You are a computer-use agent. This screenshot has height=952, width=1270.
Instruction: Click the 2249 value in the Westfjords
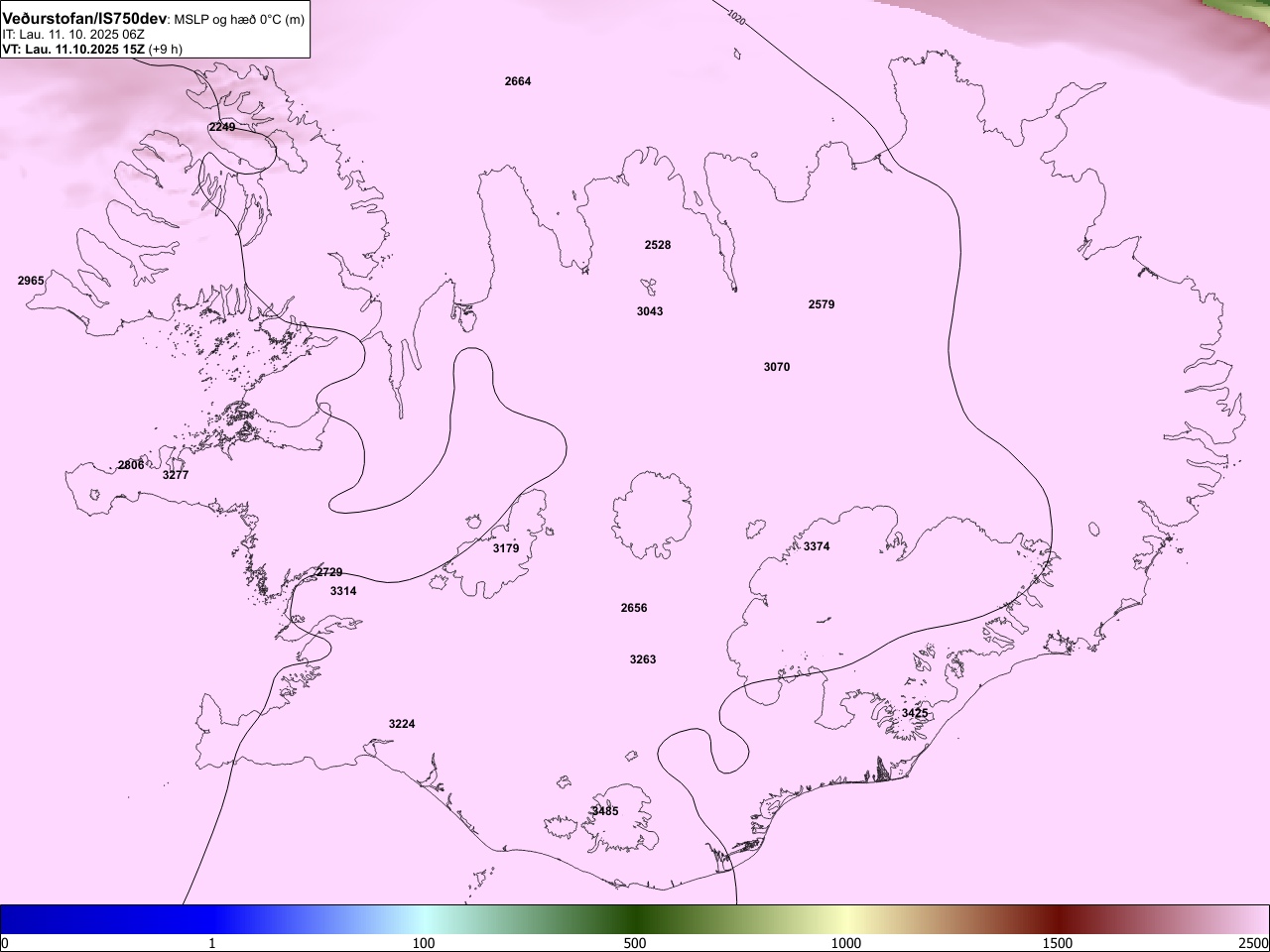pos(222,127)
